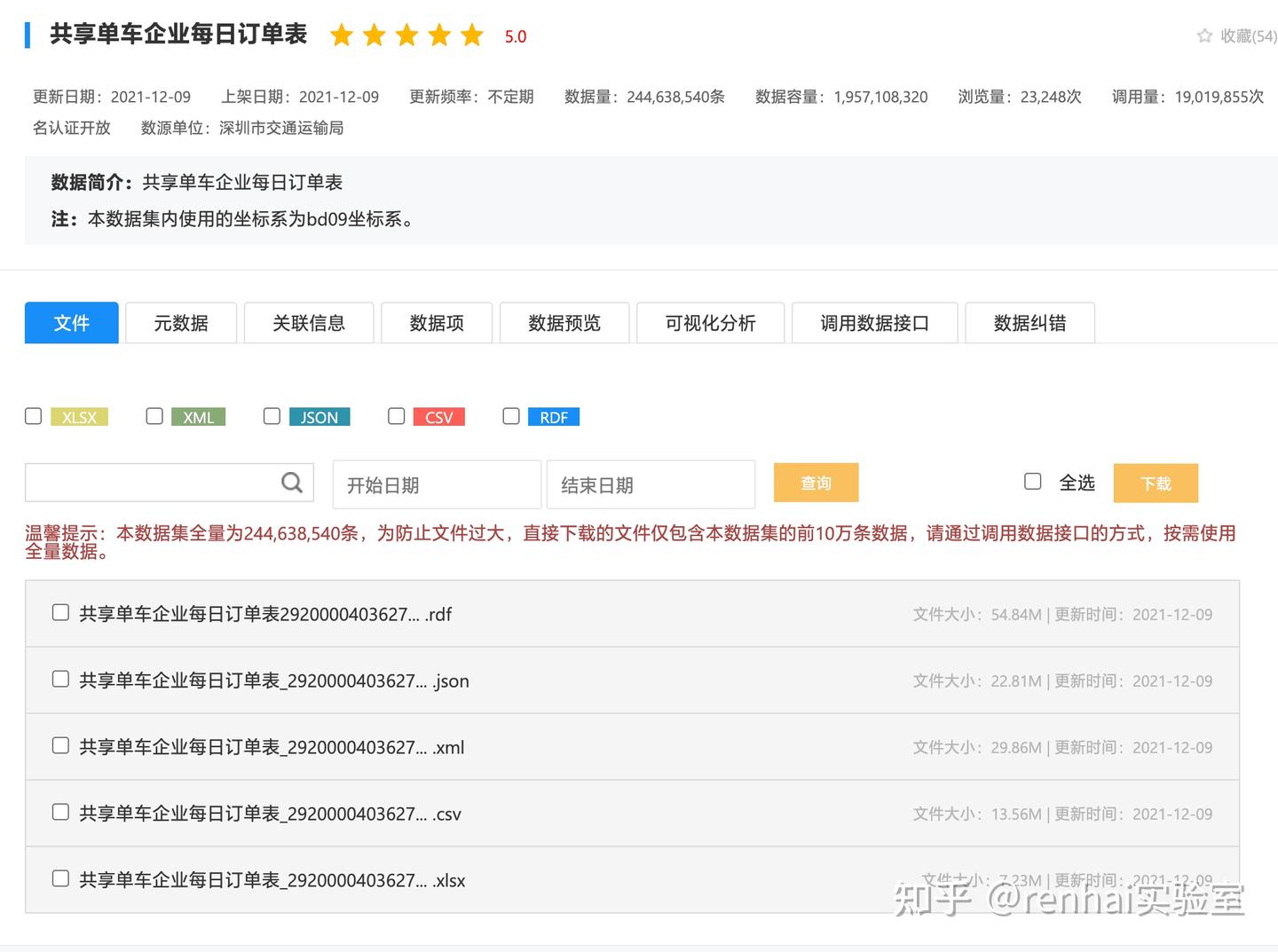1278x952 pixels.
Task: Click the 下载 download button
Action: (1156, 483)
